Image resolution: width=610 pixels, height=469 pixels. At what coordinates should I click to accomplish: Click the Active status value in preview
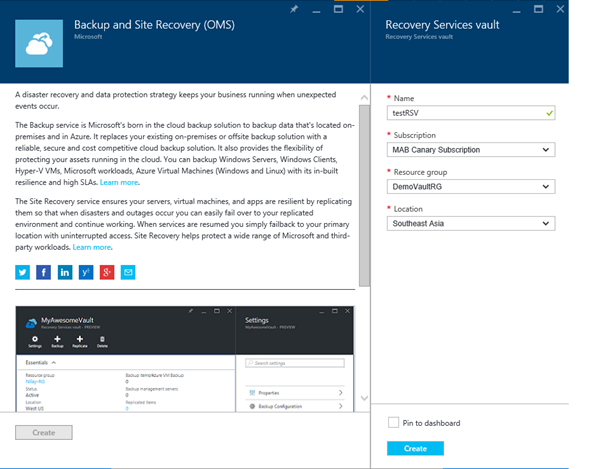pyautogui.click(x=32, y=395)
